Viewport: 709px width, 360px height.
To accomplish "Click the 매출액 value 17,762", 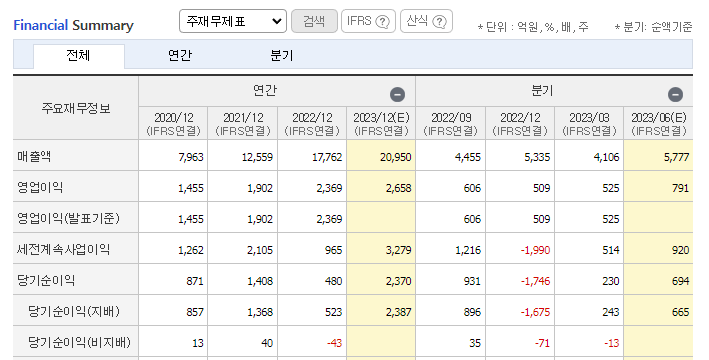I will [x=327, y=157].
